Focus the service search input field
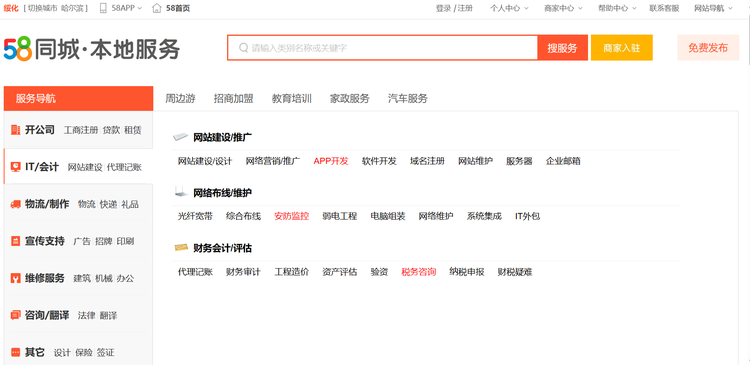 tap(383, 48)
